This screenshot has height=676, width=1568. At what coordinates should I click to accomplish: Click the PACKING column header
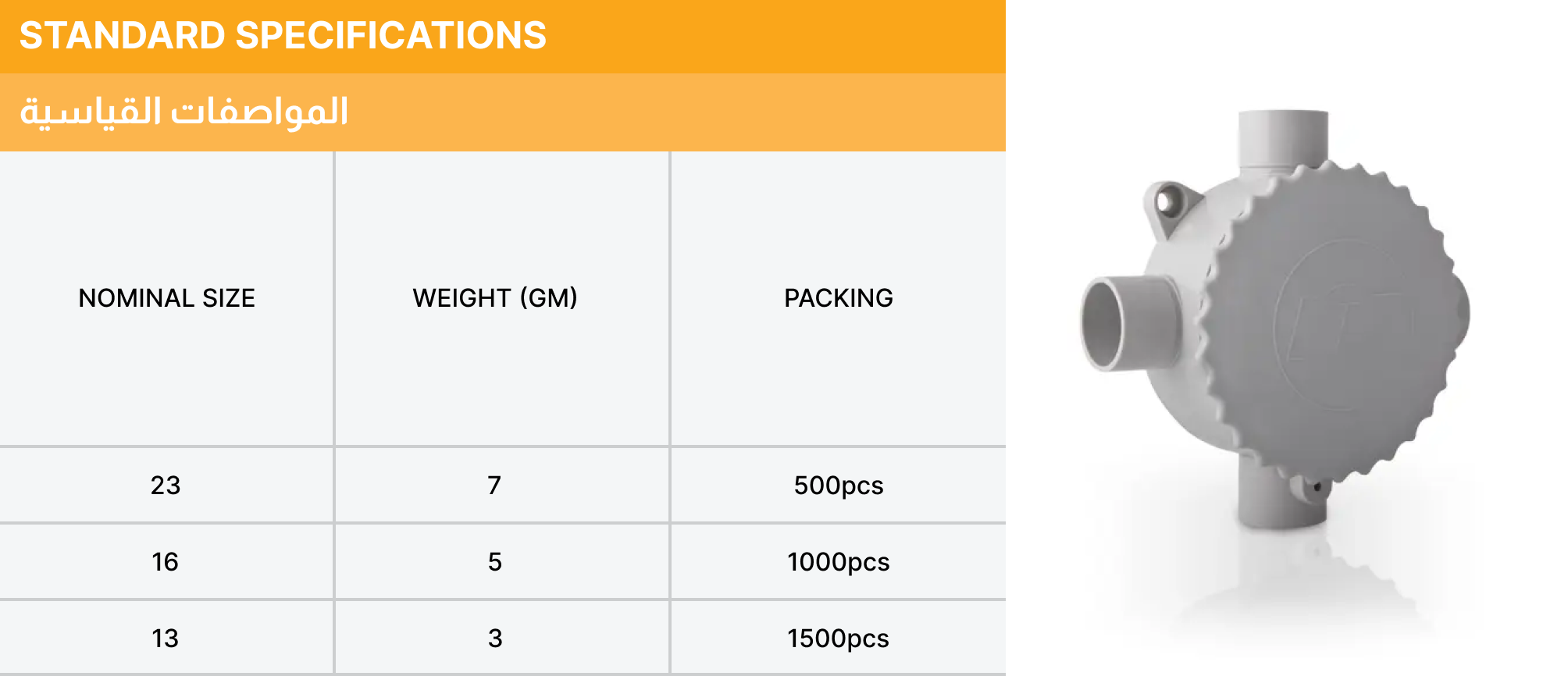[x=838, y=298]
